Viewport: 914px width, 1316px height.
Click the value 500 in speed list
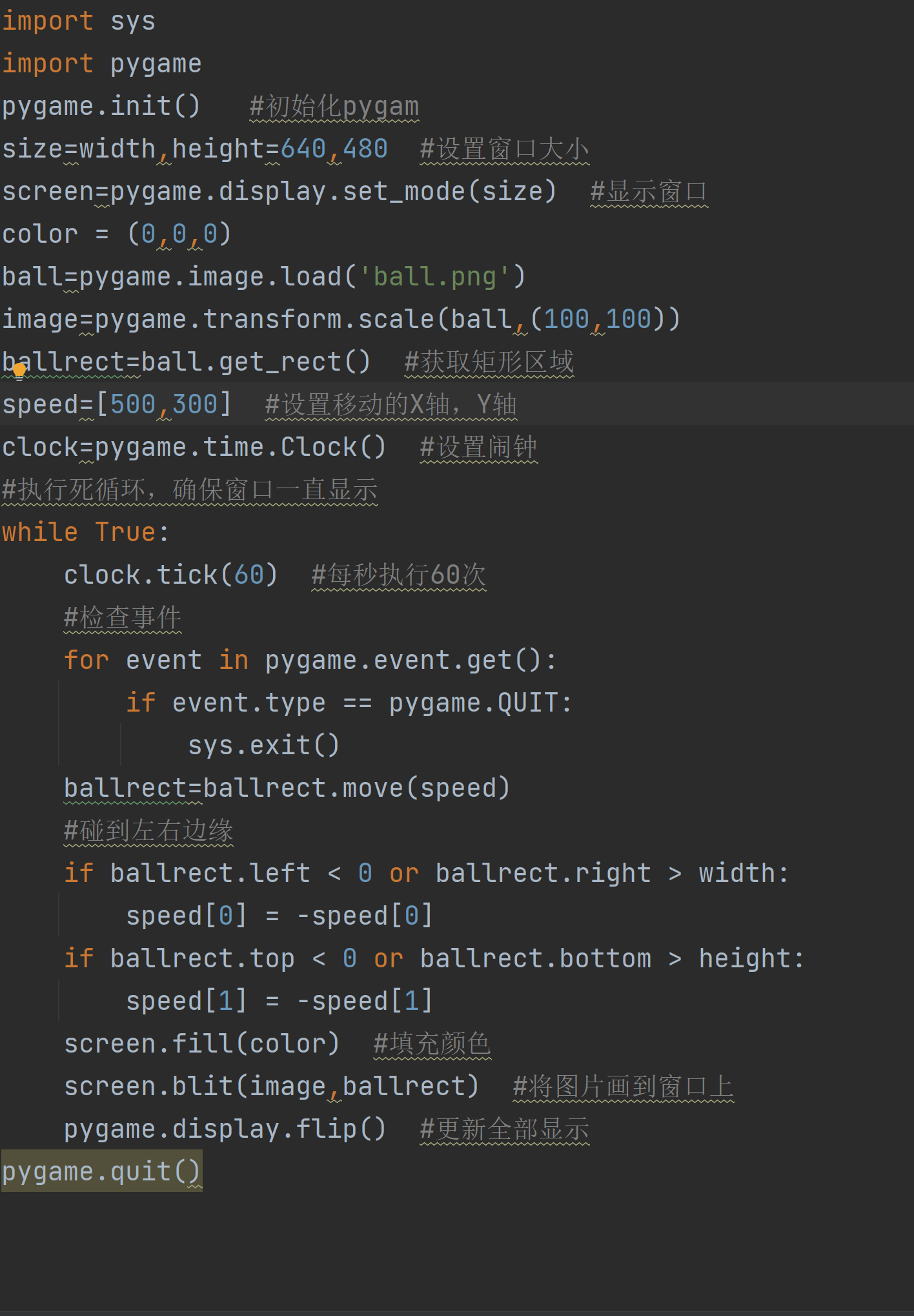(132, 405)
